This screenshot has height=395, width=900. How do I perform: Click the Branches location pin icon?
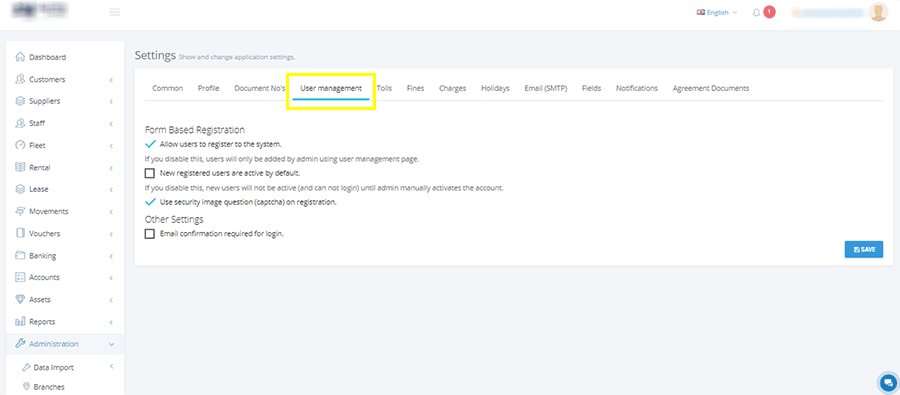(26, 386)
